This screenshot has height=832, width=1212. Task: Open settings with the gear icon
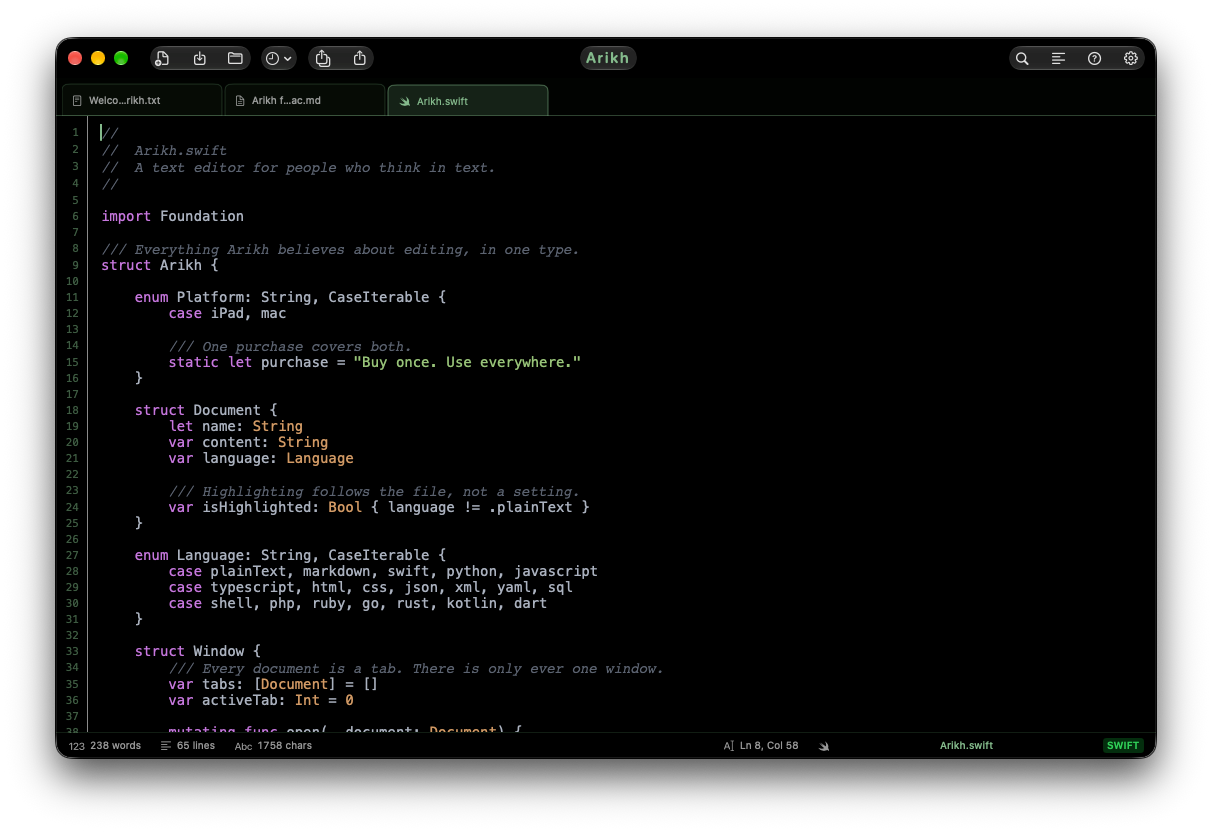(x=1130, y=58)
